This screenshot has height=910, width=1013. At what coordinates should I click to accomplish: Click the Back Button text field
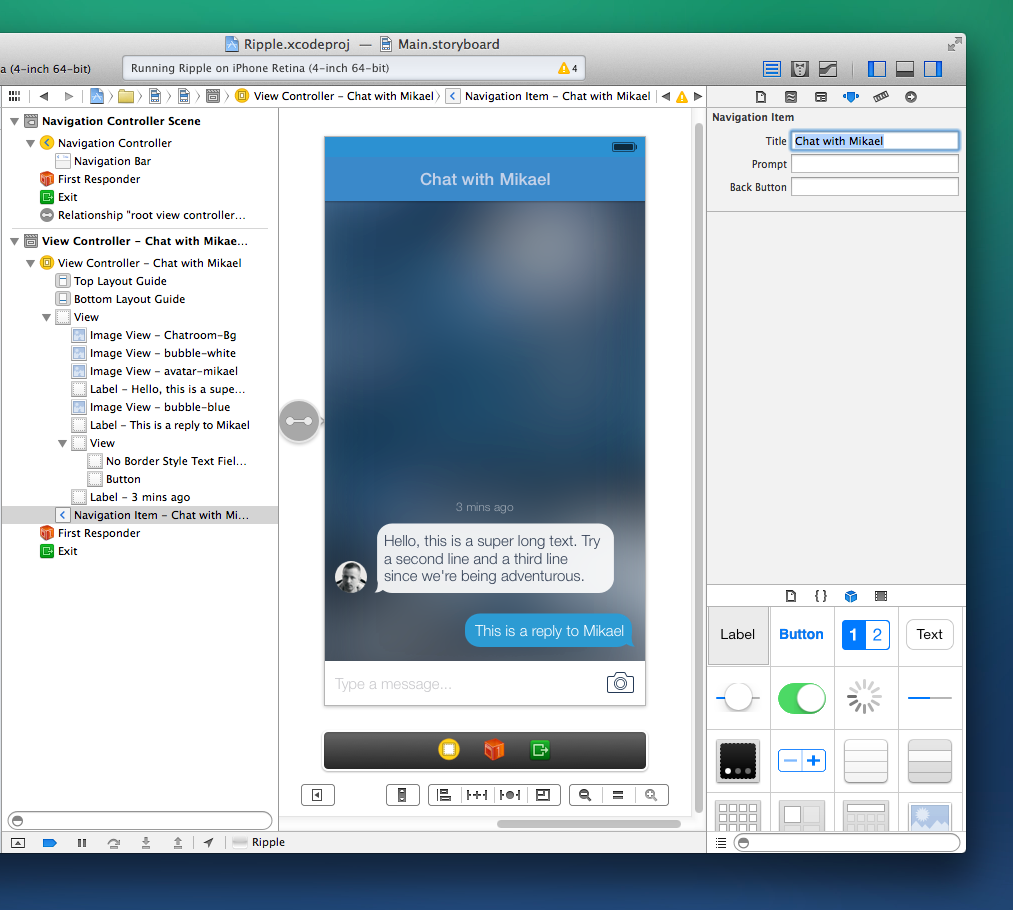(875, 187)
